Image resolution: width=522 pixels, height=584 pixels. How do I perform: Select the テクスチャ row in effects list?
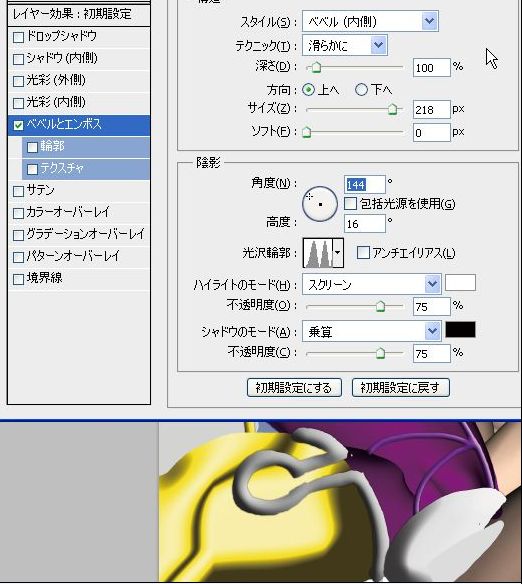point(86,169)
